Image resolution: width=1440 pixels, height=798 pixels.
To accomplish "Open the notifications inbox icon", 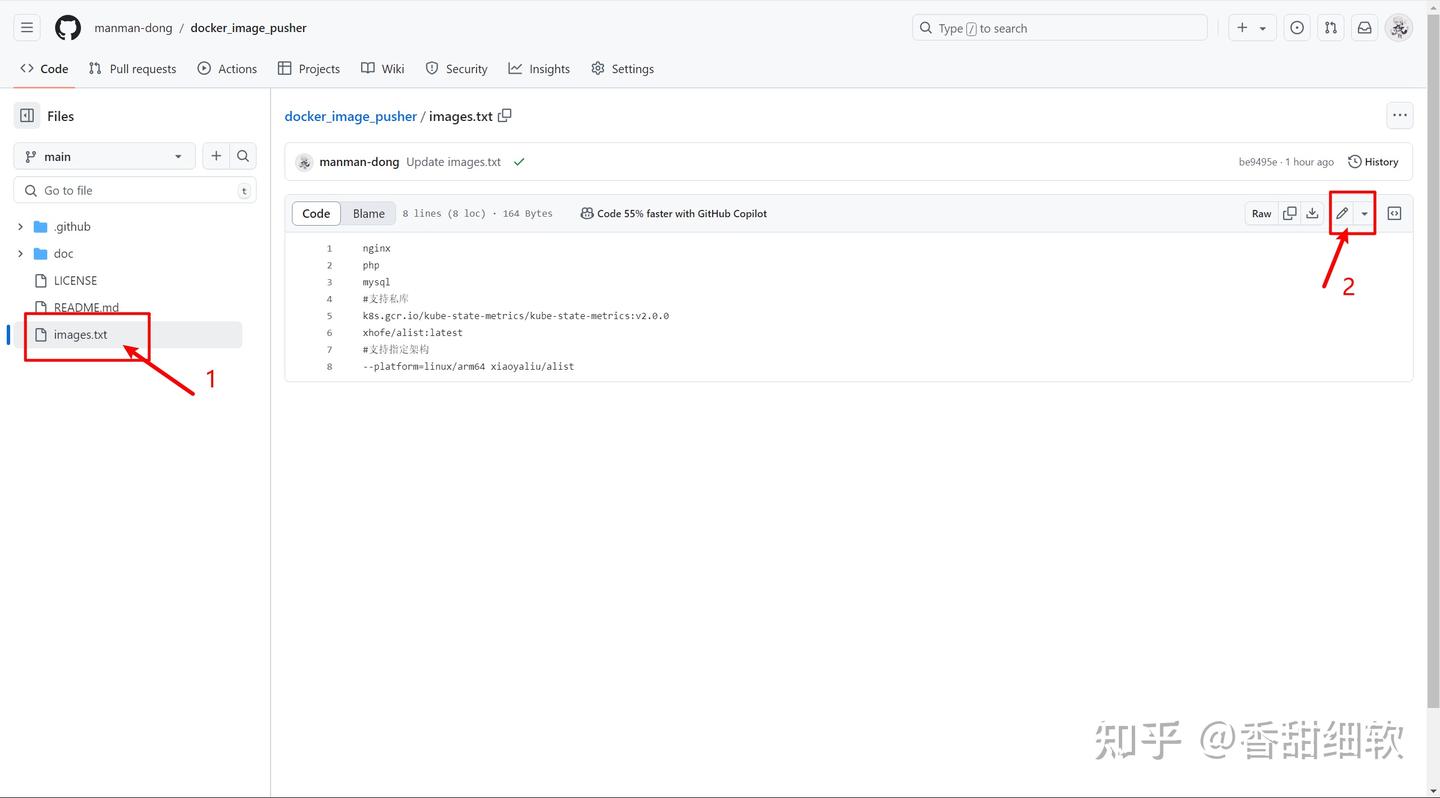I will [1364, 27].
